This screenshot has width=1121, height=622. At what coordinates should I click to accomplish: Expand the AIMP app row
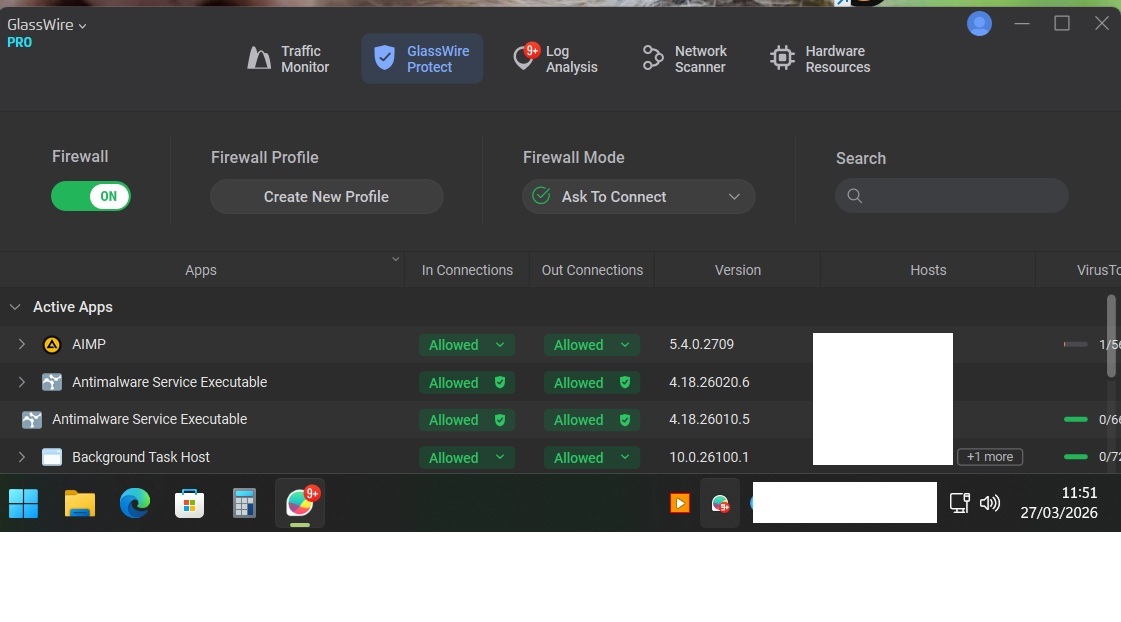pyautogui.click(x=21, y=345)
